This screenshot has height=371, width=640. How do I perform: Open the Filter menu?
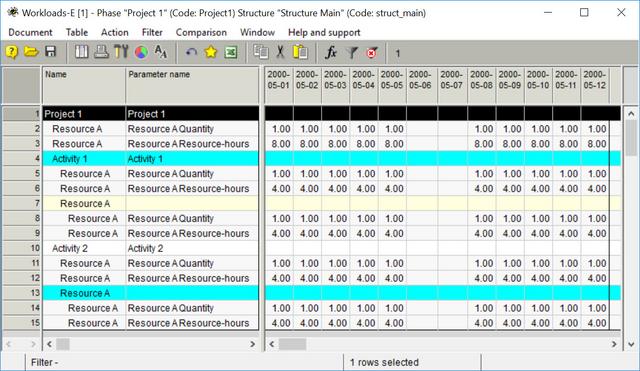point(152,32)
